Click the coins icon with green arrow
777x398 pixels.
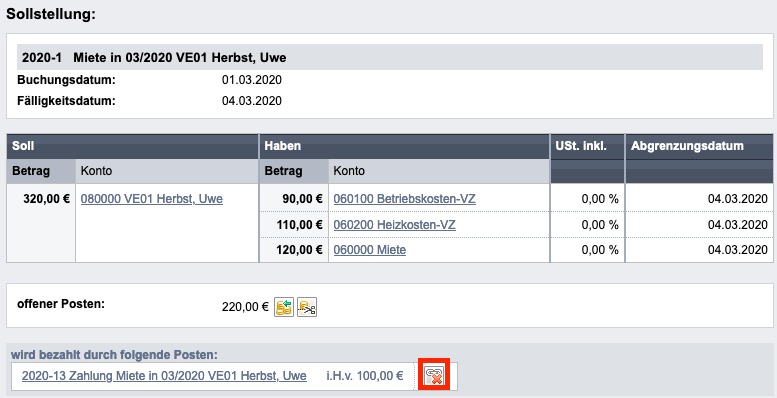point(284,307)
